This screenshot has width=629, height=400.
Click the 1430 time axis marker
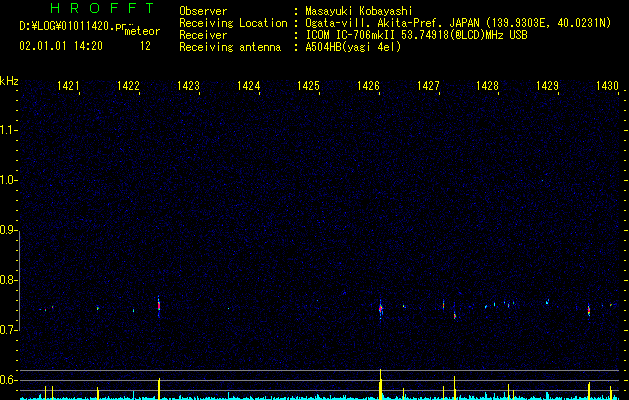pos(607,85)
